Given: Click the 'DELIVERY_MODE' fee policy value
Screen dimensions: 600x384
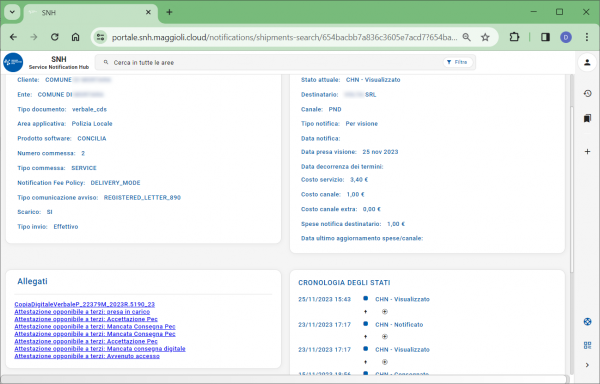Looking at the screenshot, I should [x=116, y=183].
